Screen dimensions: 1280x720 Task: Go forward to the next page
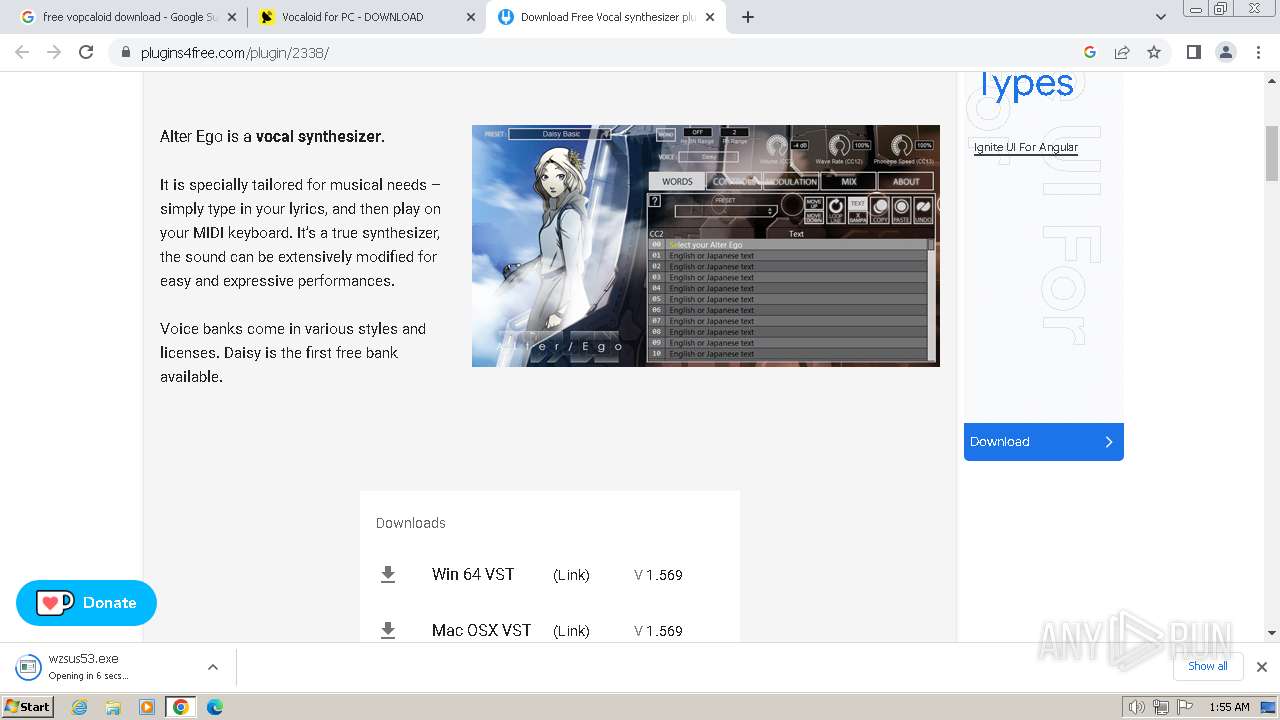click(54, 52)
